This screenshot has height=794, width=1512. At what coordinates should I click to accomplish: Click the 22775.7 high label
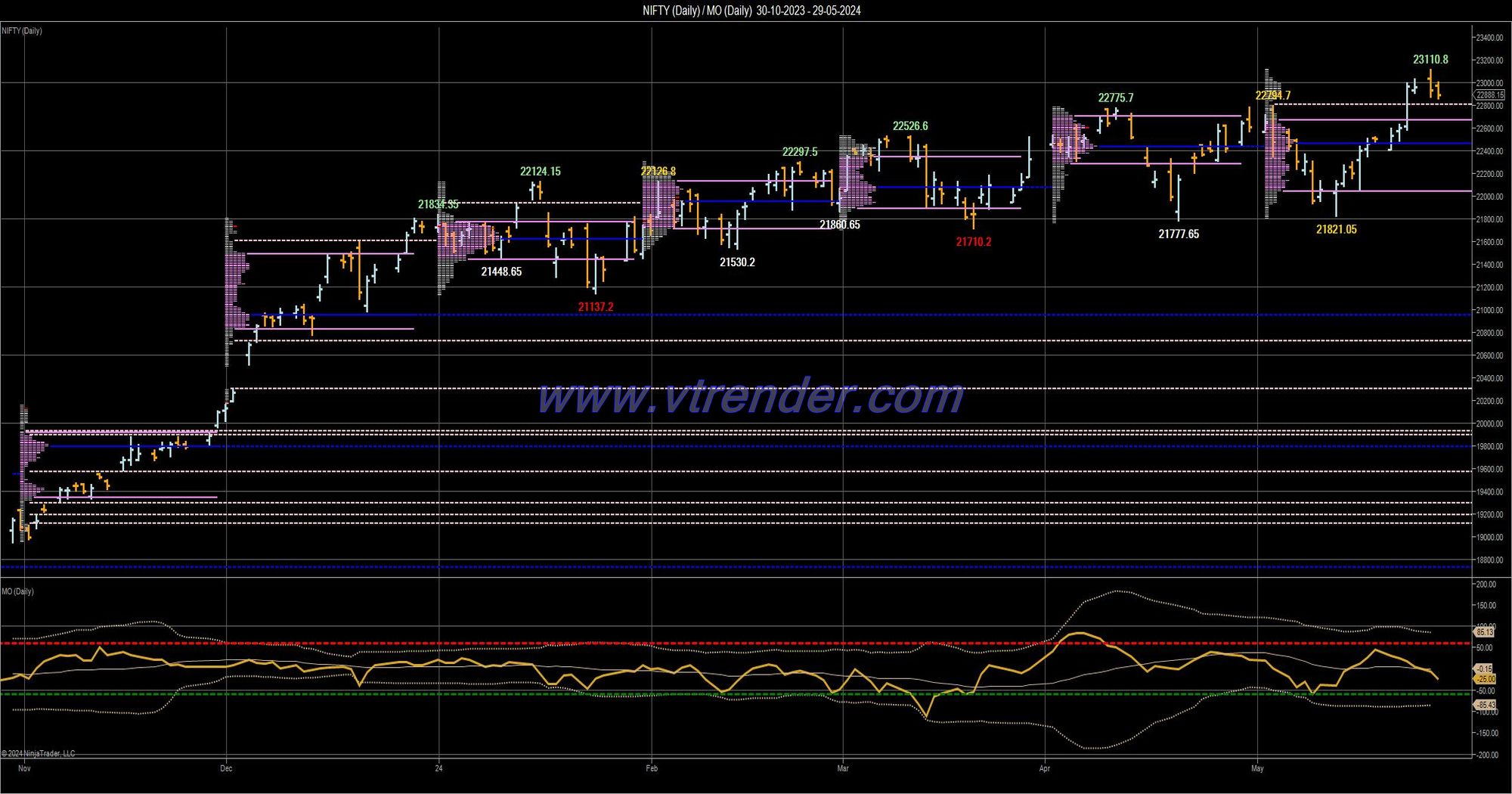(x=1116, y=98)
